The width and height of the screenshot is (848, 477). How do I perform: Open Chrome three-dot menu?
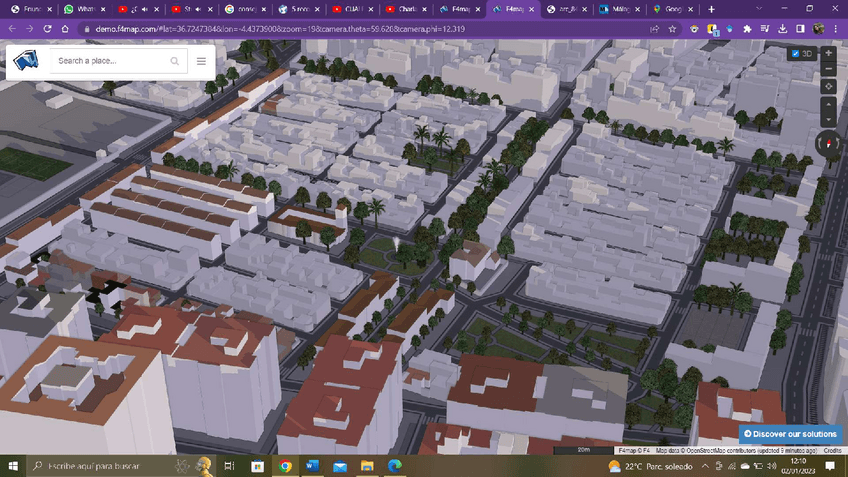click(x=837, y=29)
